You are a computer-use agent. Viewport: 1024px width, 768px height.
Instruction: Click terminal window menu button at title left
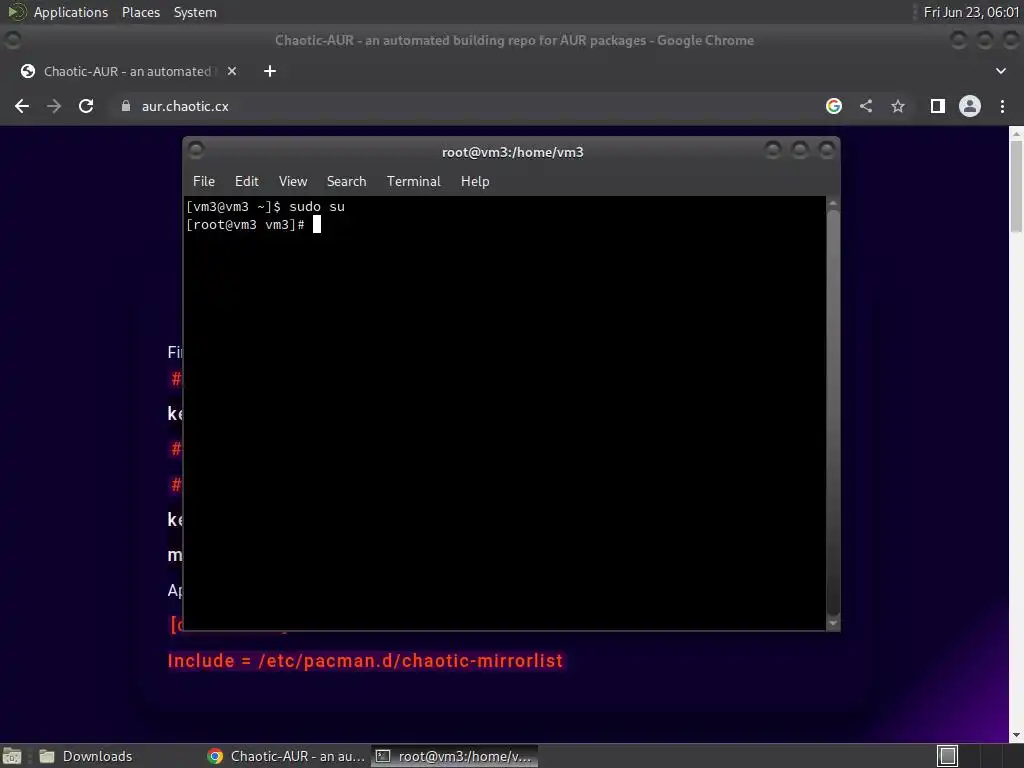point(196,150)
